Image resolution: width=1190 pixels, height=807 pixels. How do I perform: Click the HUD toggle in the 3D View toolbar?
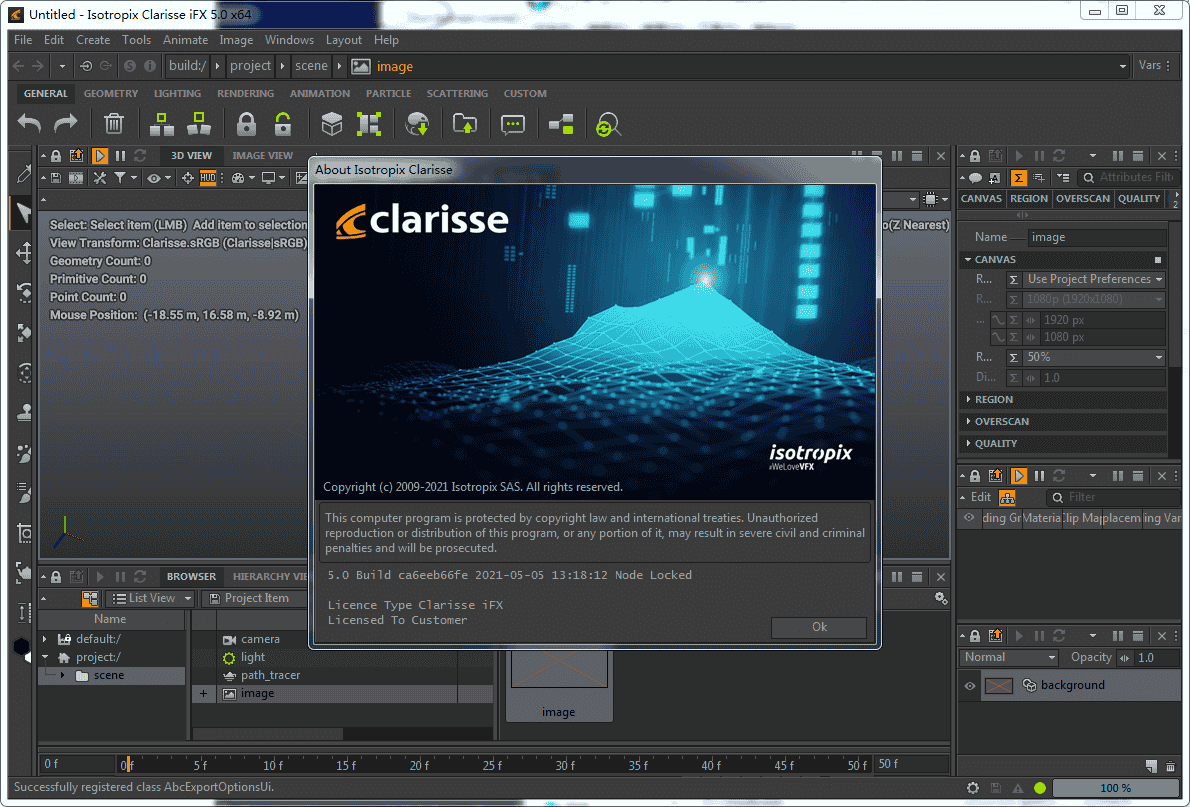(x=208, y=177)
